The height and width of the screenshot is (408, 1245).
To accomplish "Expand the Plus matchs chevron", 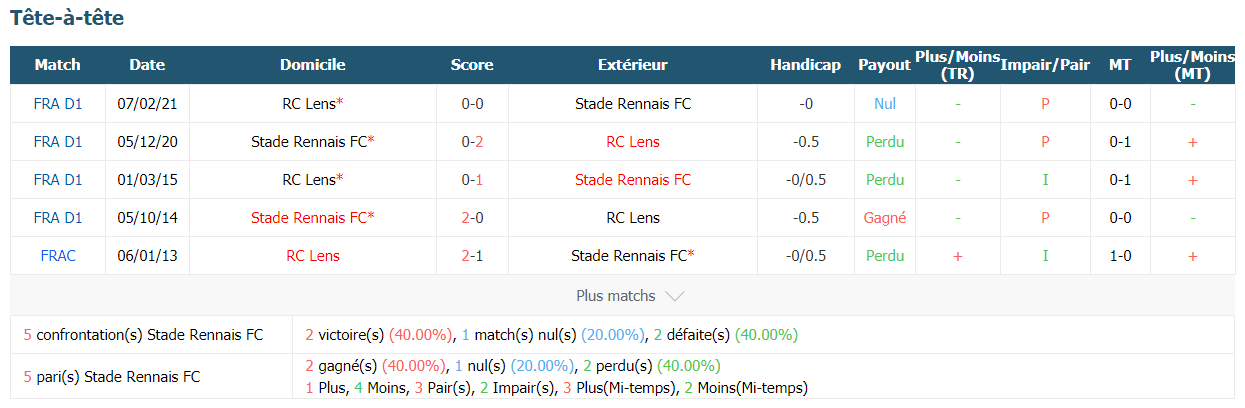I will [674, 296].
